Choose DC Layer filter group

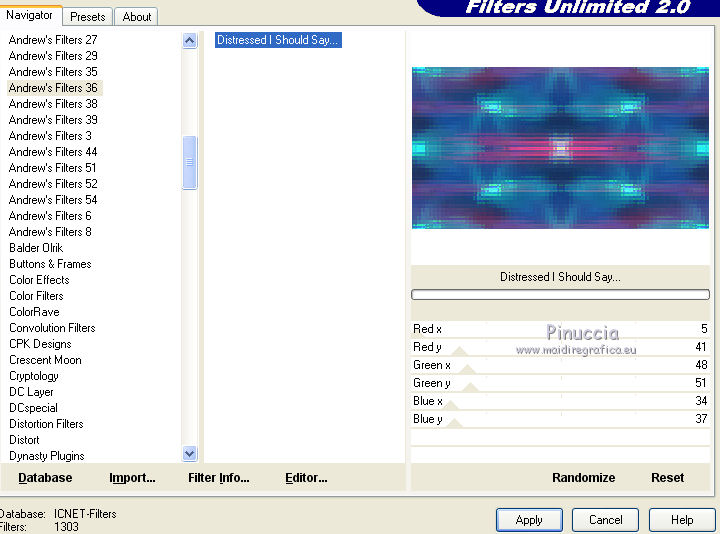[31, 392]
